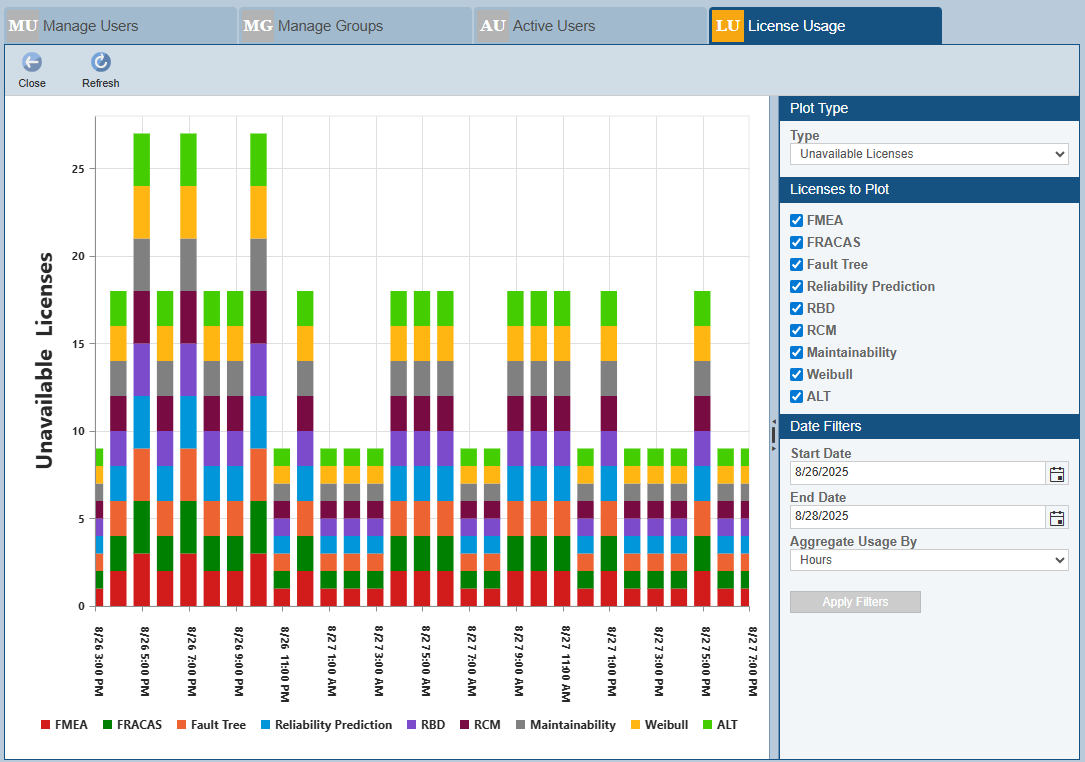Toggle the Weibull license checkbox
1085x762 pixels.
click(x=797, y=375)
